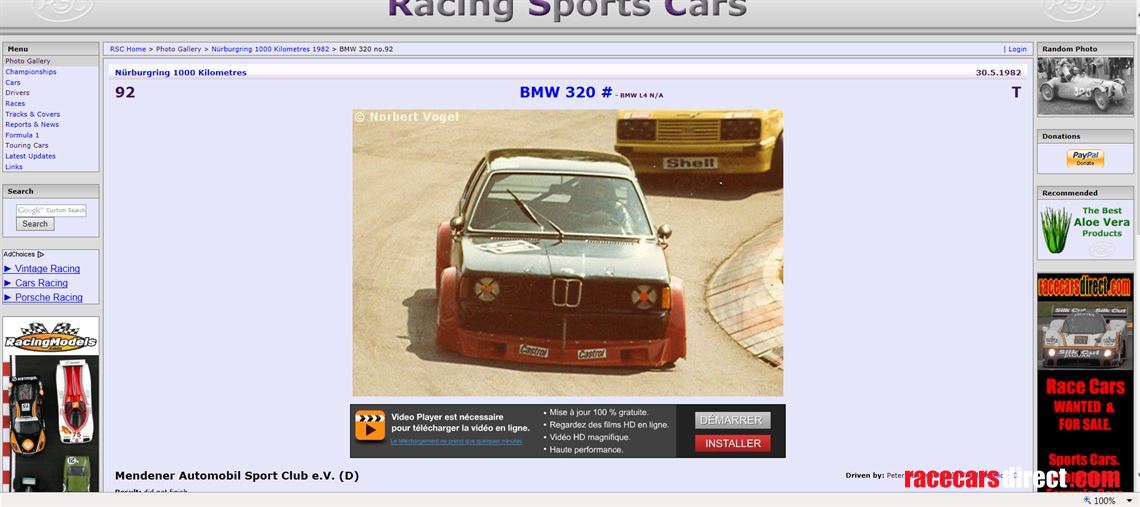Image resolution: width=1140 pixels, height=507 pixels.
Task: Click the RSC logo in top-right header
Action: 1073,8
